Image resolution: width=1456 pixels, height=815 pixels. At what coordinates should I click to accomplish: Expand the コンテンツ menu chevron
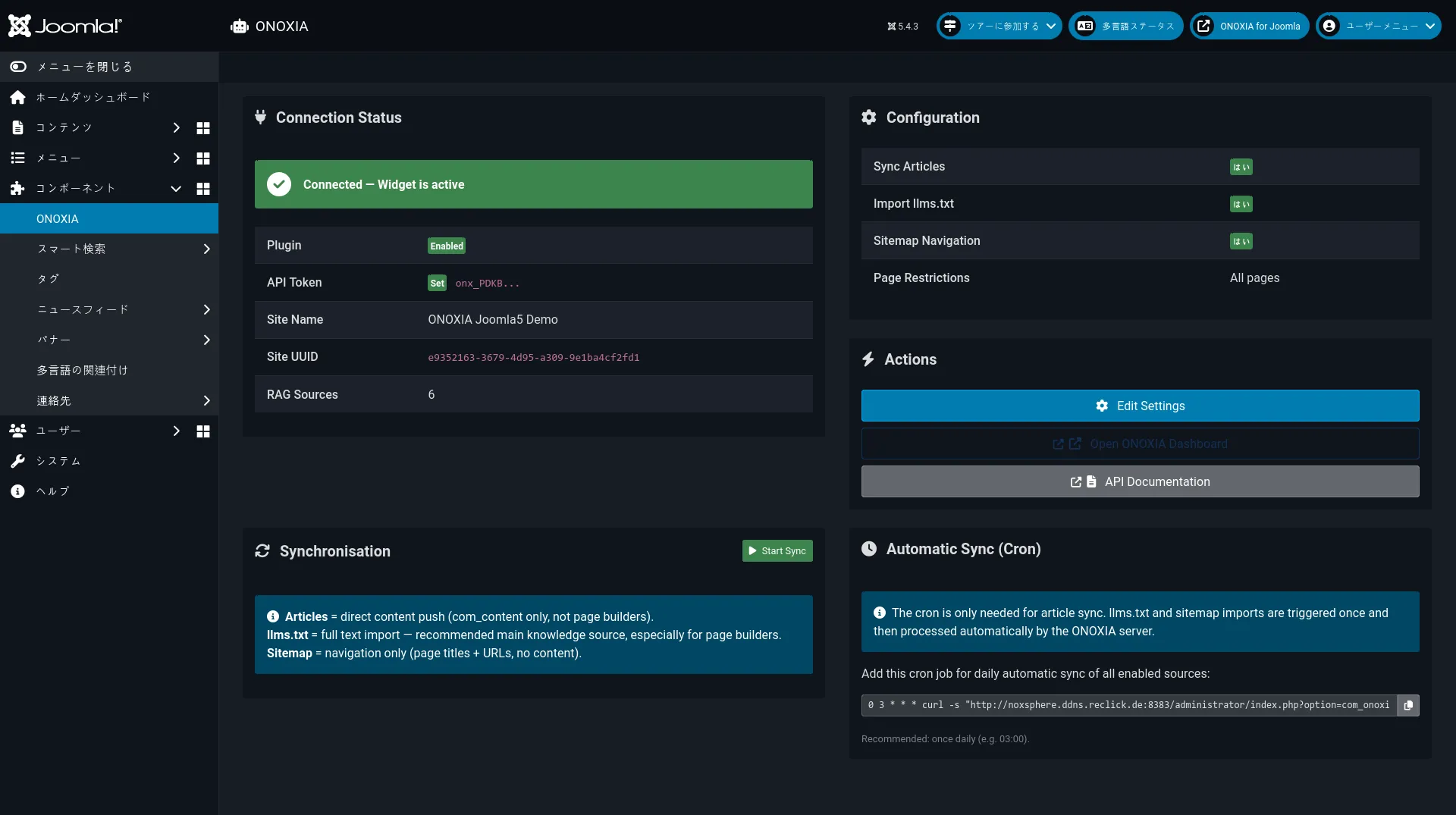pos(176,127)
